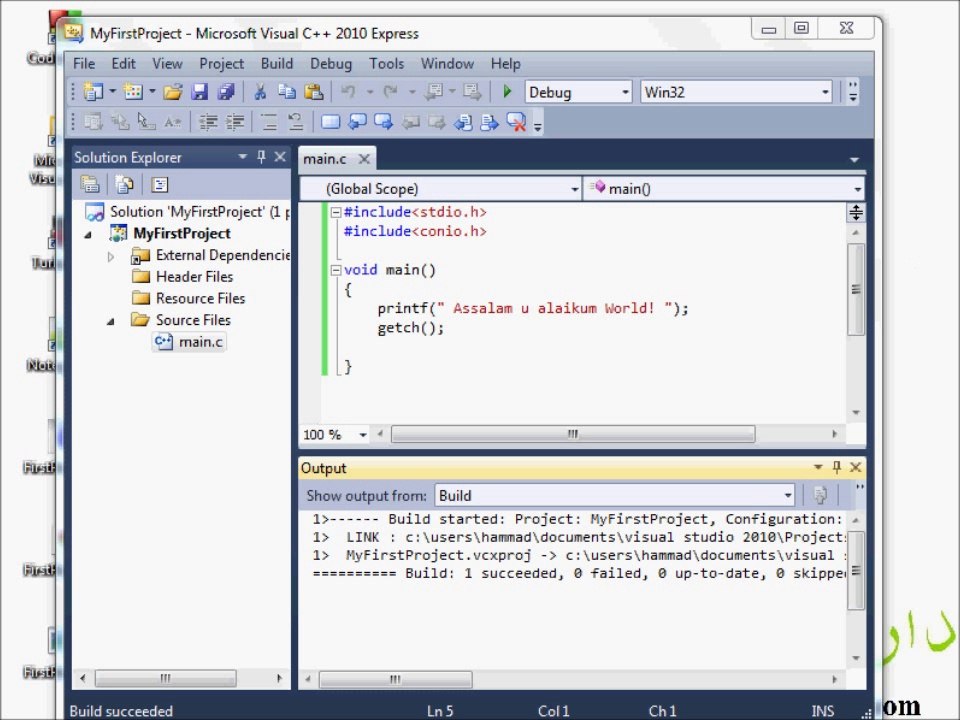Viewport: 960px width, 720px height.
Task: Toggle the Solution Explorer auto-hide pin
Action: (x=261, y=157)
